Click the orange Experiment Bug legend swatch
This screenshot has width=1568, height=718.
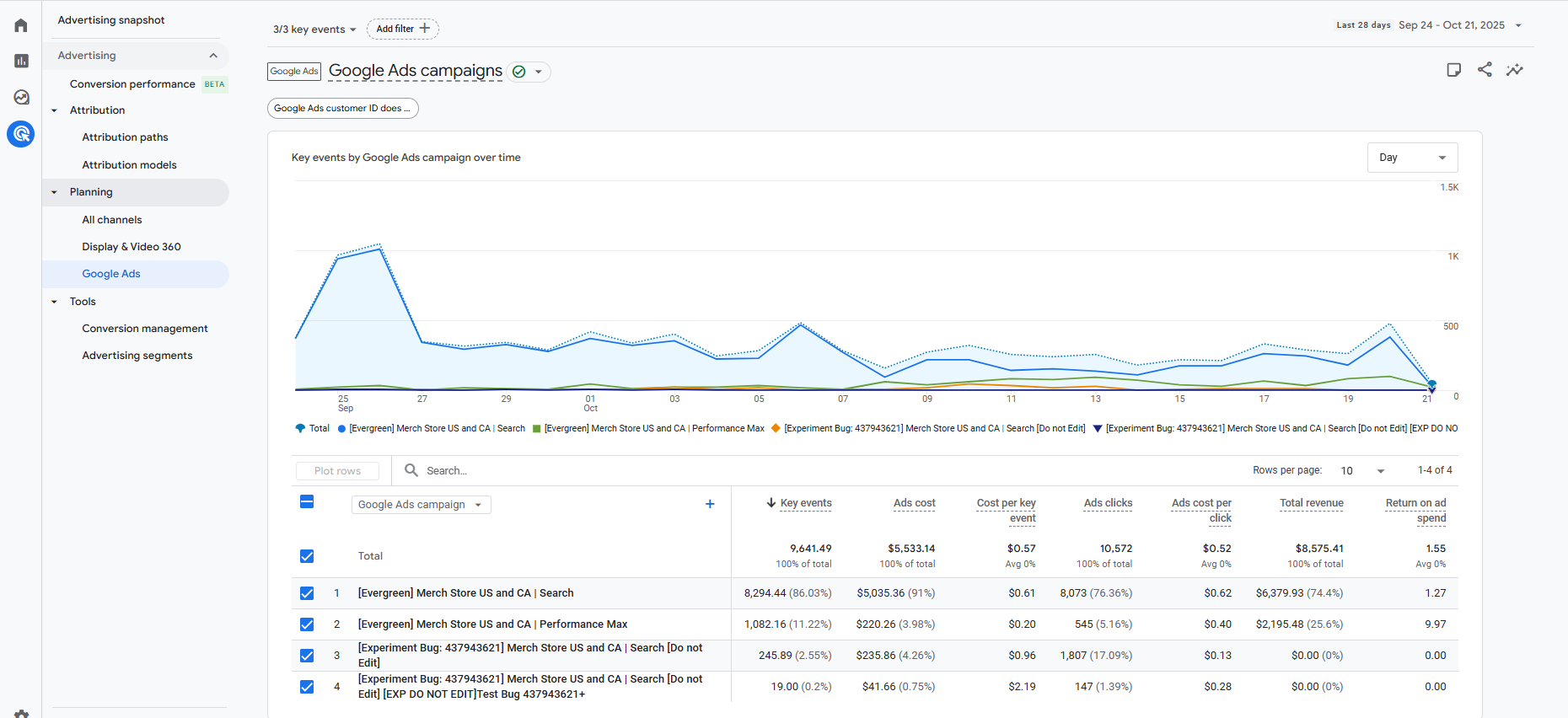click(x=776, y=428)
